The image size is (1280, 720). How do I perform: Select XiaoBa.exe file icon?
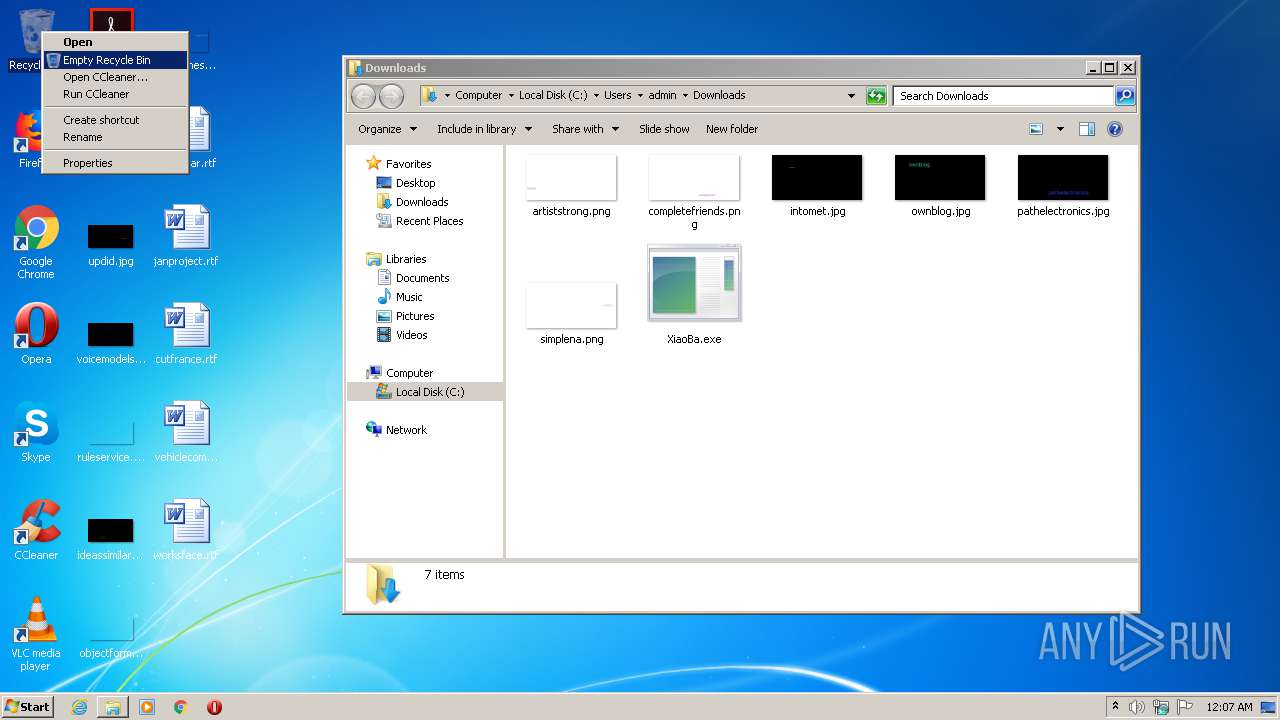click(x=694, y=283)
